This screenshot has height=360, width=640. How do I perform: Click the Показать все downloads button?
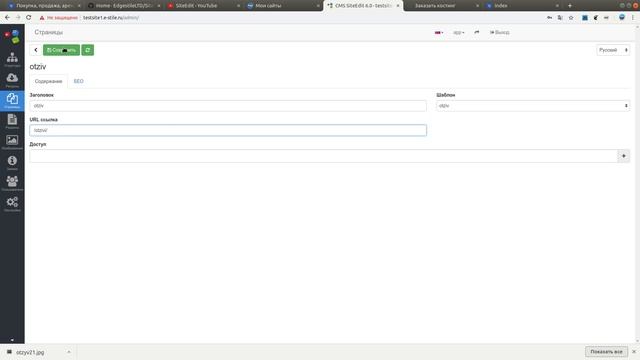tap(606, 351)
